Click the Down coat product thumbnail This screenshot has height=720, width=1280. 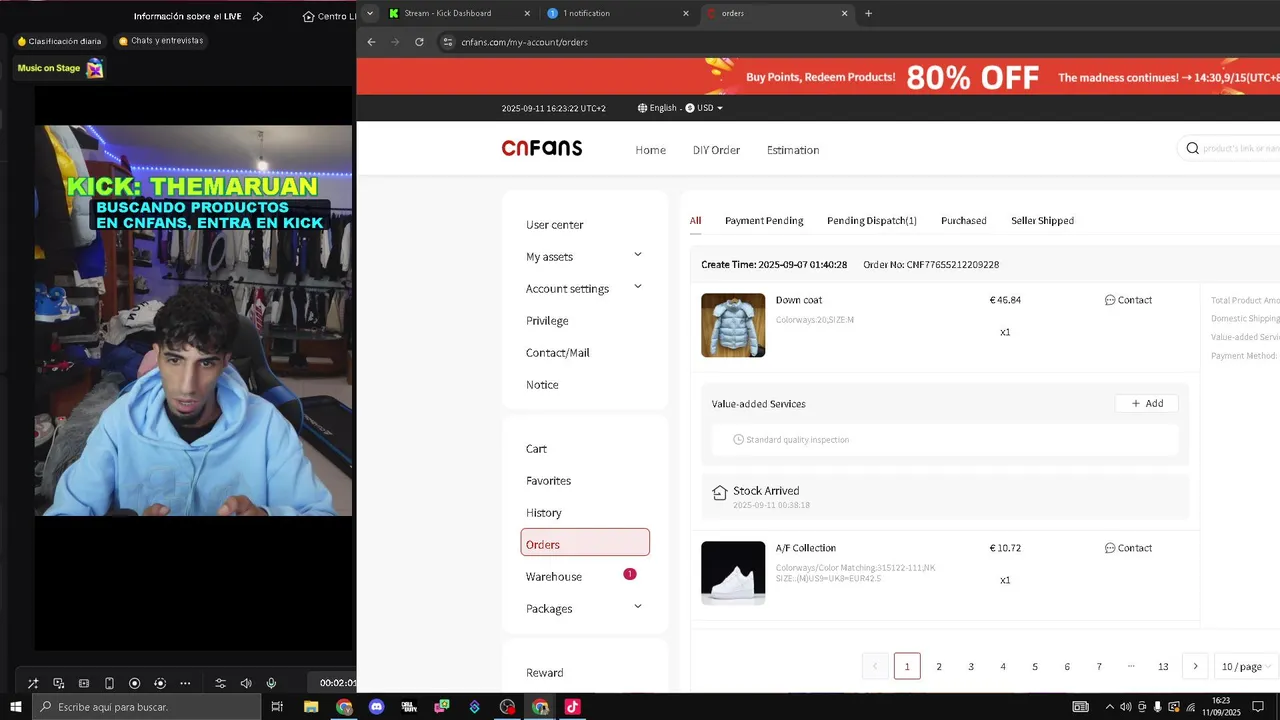click(733, 325)
